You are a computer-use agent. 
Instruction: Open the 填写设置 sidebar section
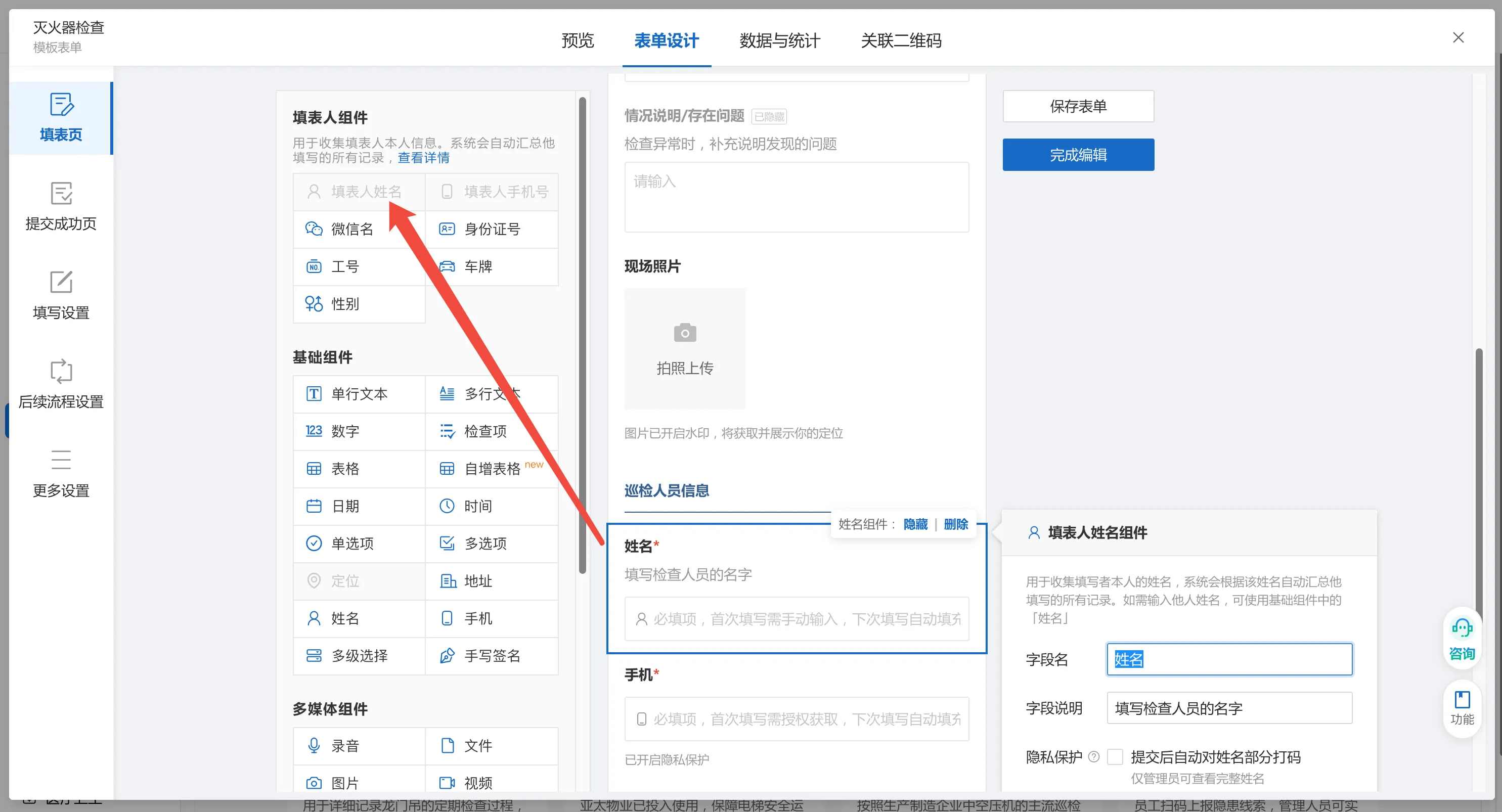point(61,296)
